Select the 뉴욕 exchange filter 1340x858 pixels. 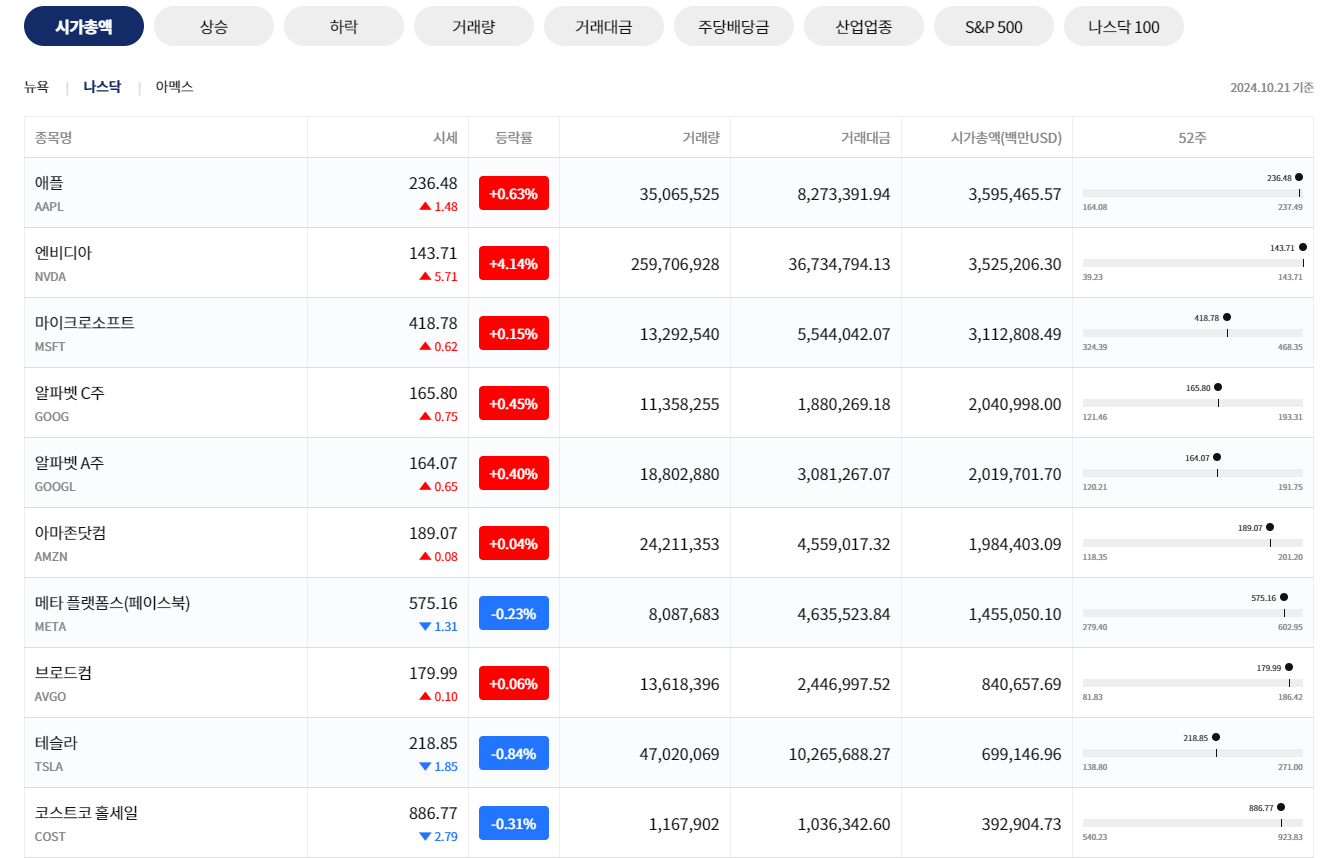(36, 87)
